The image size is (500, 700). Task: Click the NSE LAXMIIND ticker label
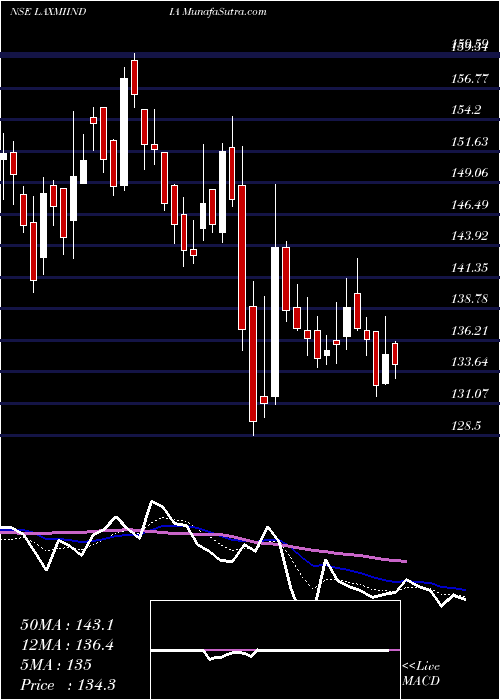48,12
